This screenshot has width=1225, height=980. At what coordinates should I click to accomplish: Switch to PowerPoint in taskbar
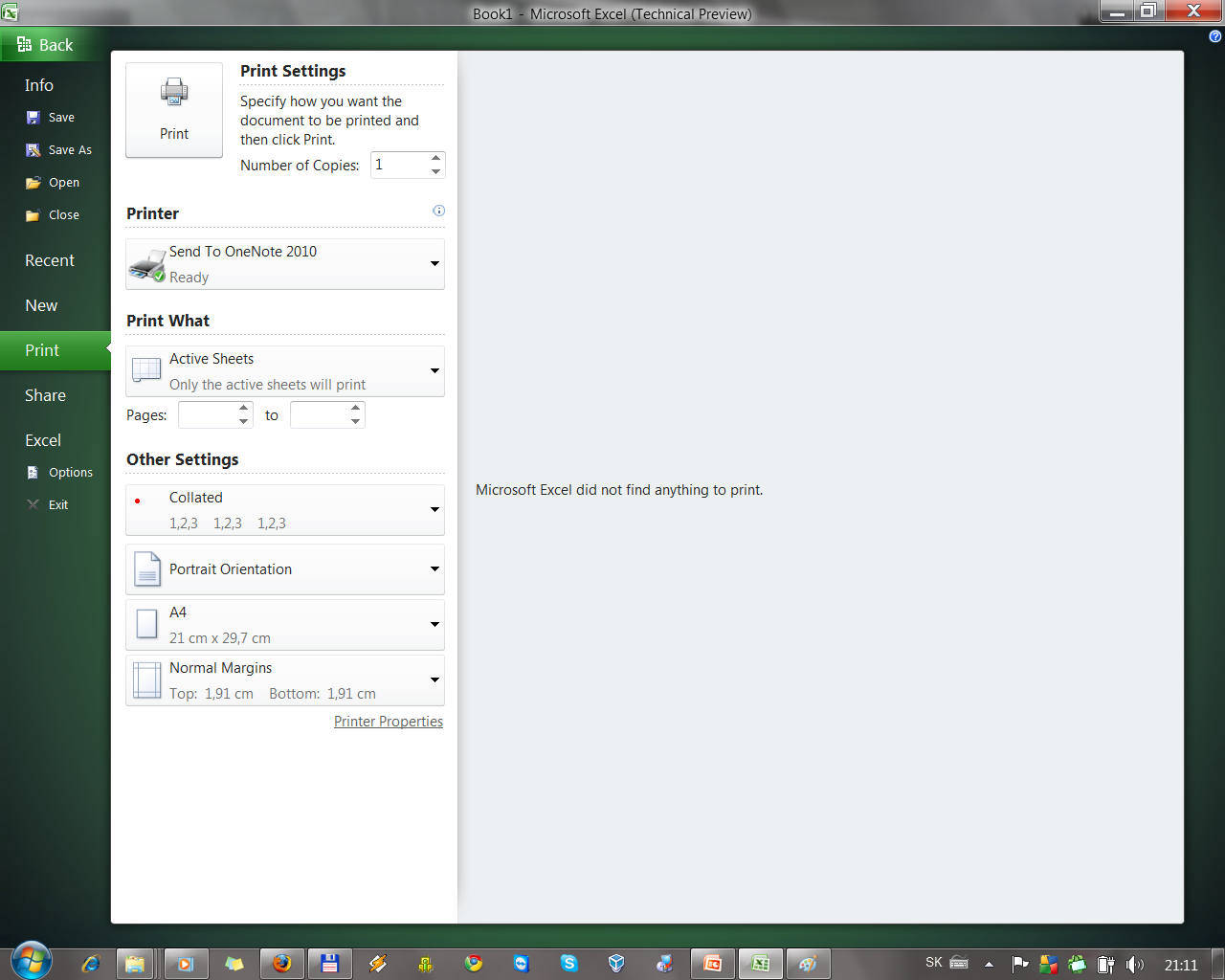pyautogui.click(x=712, y=964)
